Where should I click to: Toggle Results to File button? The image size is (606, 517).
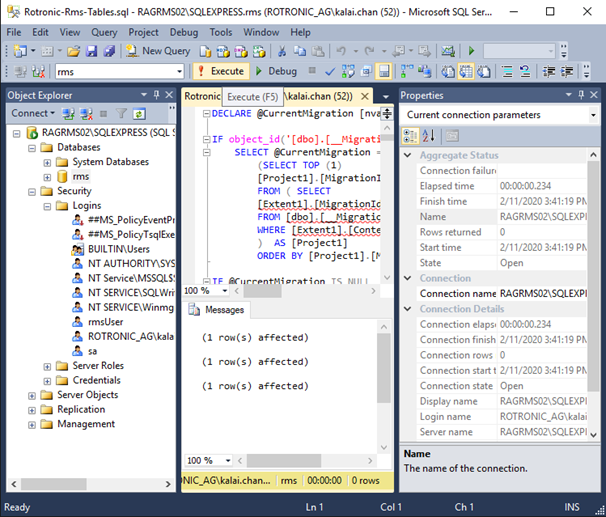coord(484,72)
